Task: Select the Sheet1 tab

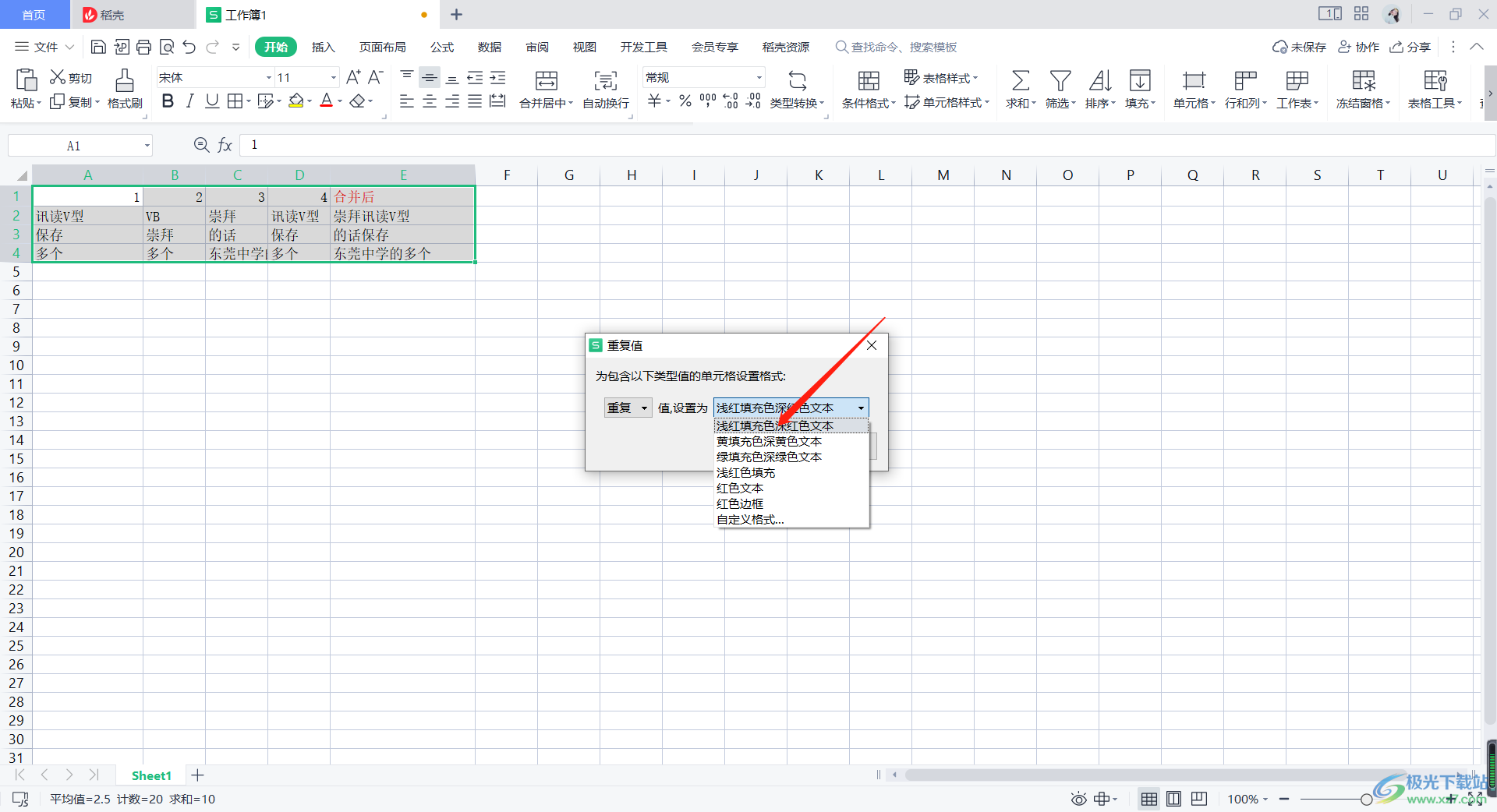Action: (x=151, y=775)
